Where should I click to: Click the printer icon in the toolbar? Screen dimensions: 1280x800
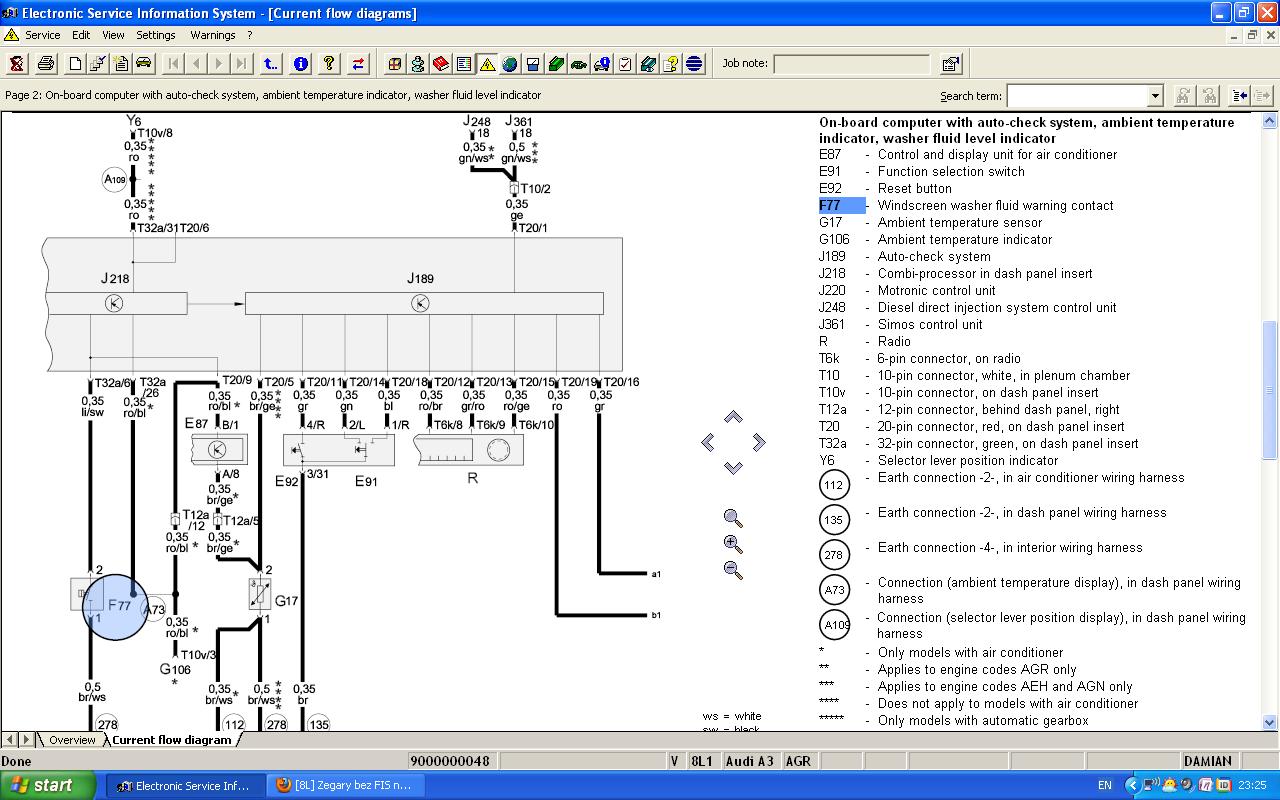[x=46, y=64]
